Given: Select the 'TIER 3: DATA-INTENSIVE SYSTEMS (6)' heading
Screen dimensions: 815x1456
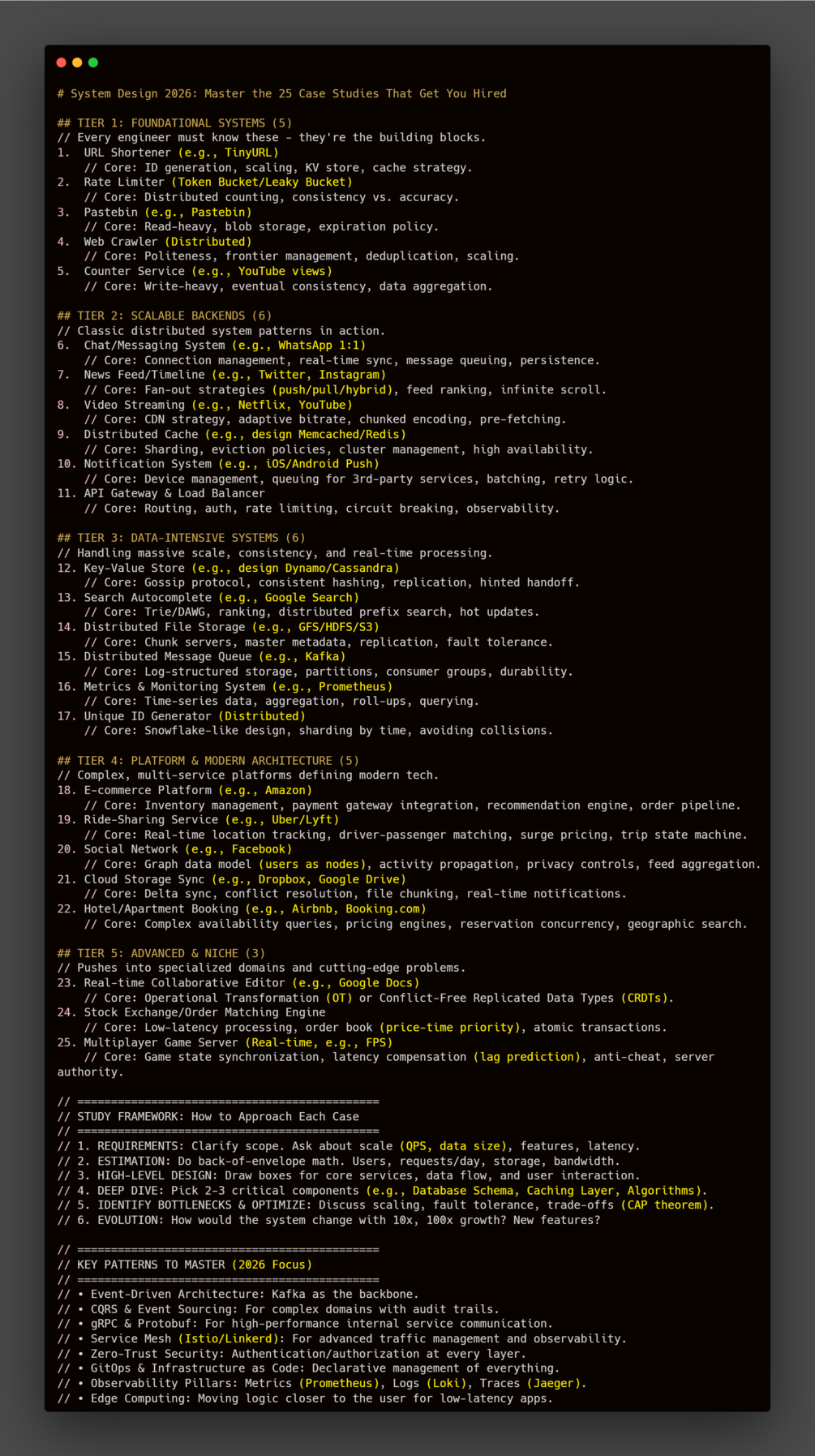Looking at the screenshot, I should pos(182,539).
